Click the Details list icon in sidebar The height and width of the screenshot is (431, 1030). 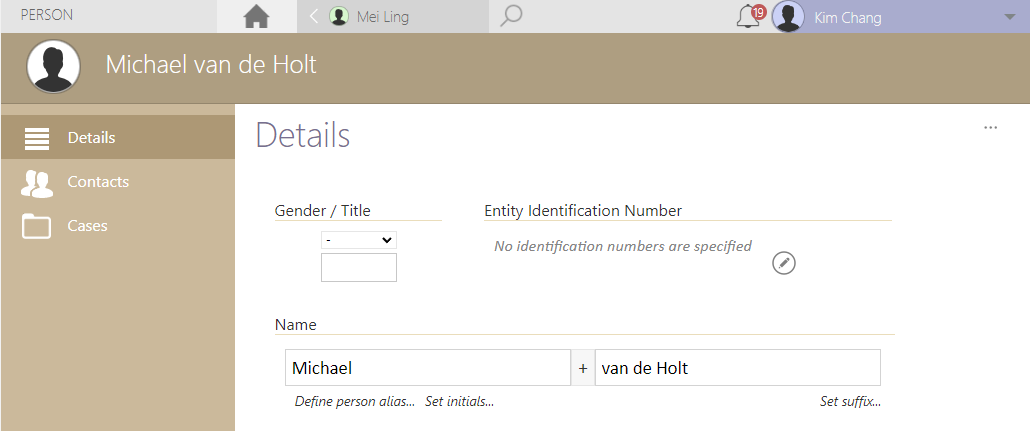click(37, 138)
